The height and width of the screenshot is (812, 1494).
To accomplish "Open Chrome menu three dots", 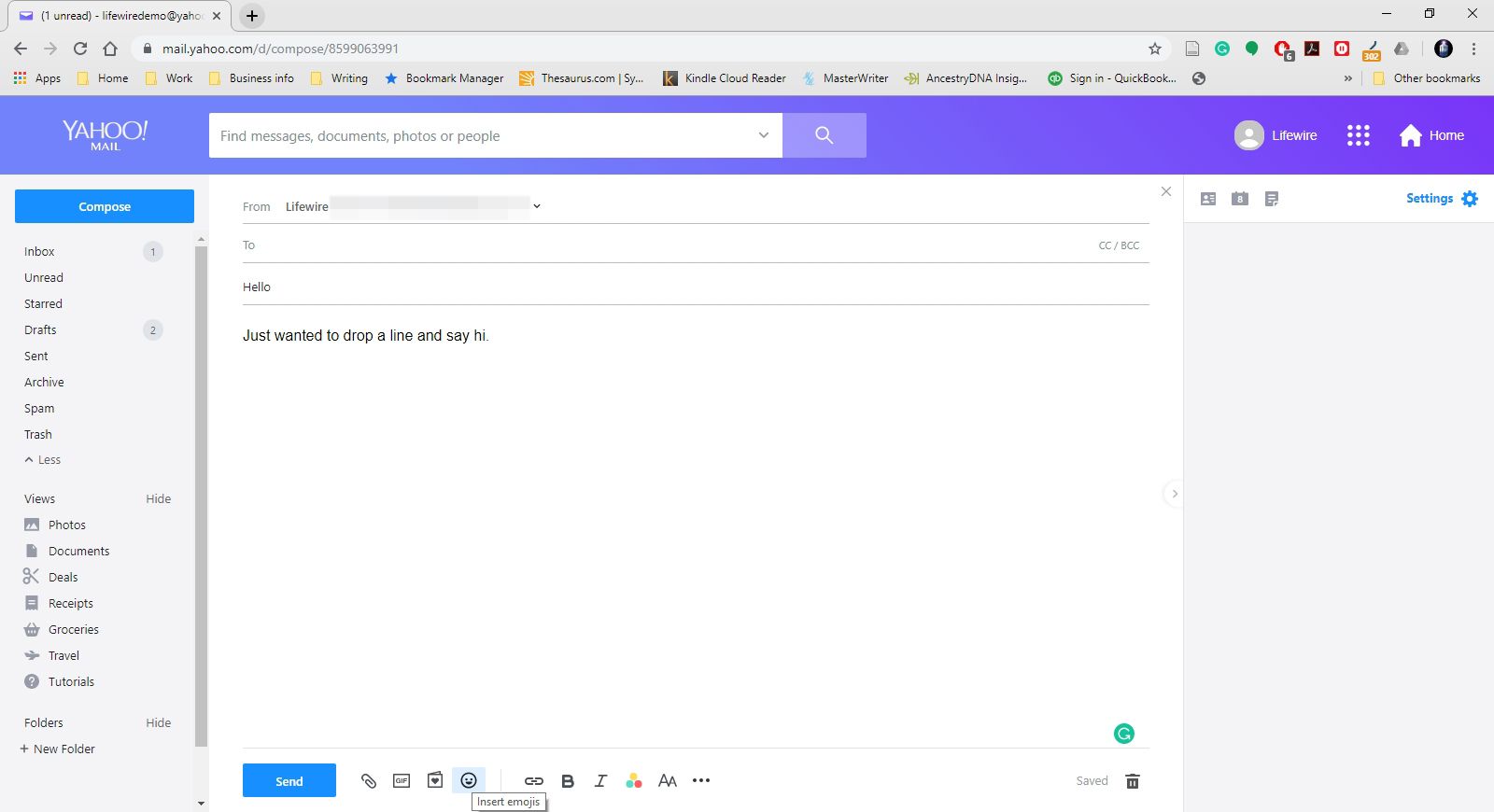I will click(1474, 49).
